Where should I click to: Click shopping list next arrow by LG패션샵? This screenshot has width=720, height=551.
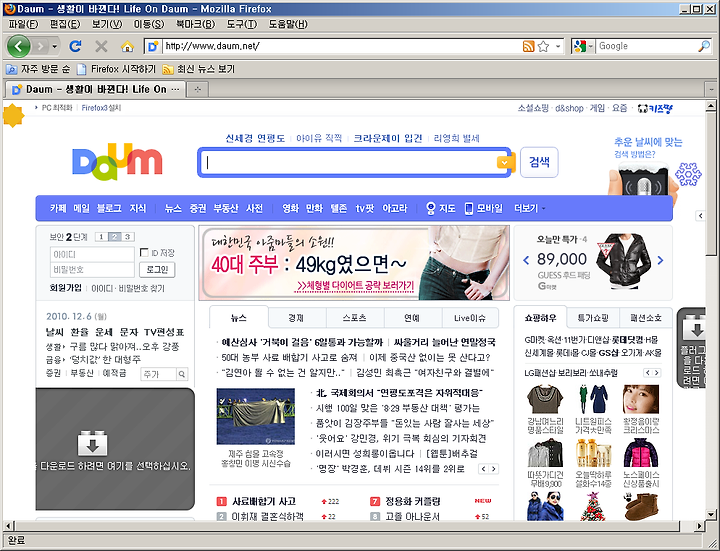click(657, 373)
